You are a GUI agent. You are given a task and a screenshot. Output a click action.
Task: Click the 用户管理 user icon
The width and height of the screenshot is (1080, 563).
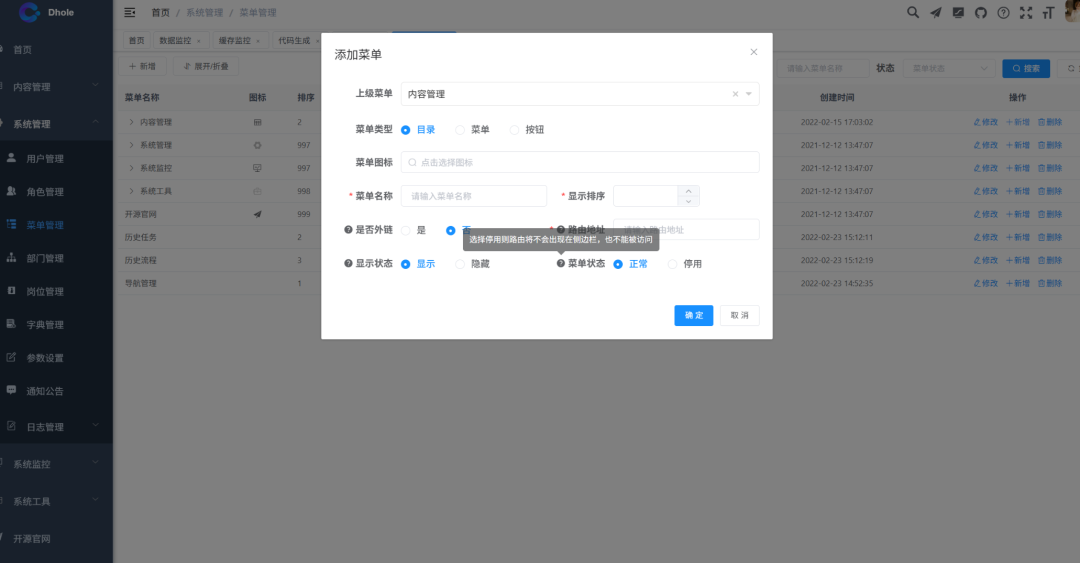(11, 158)
